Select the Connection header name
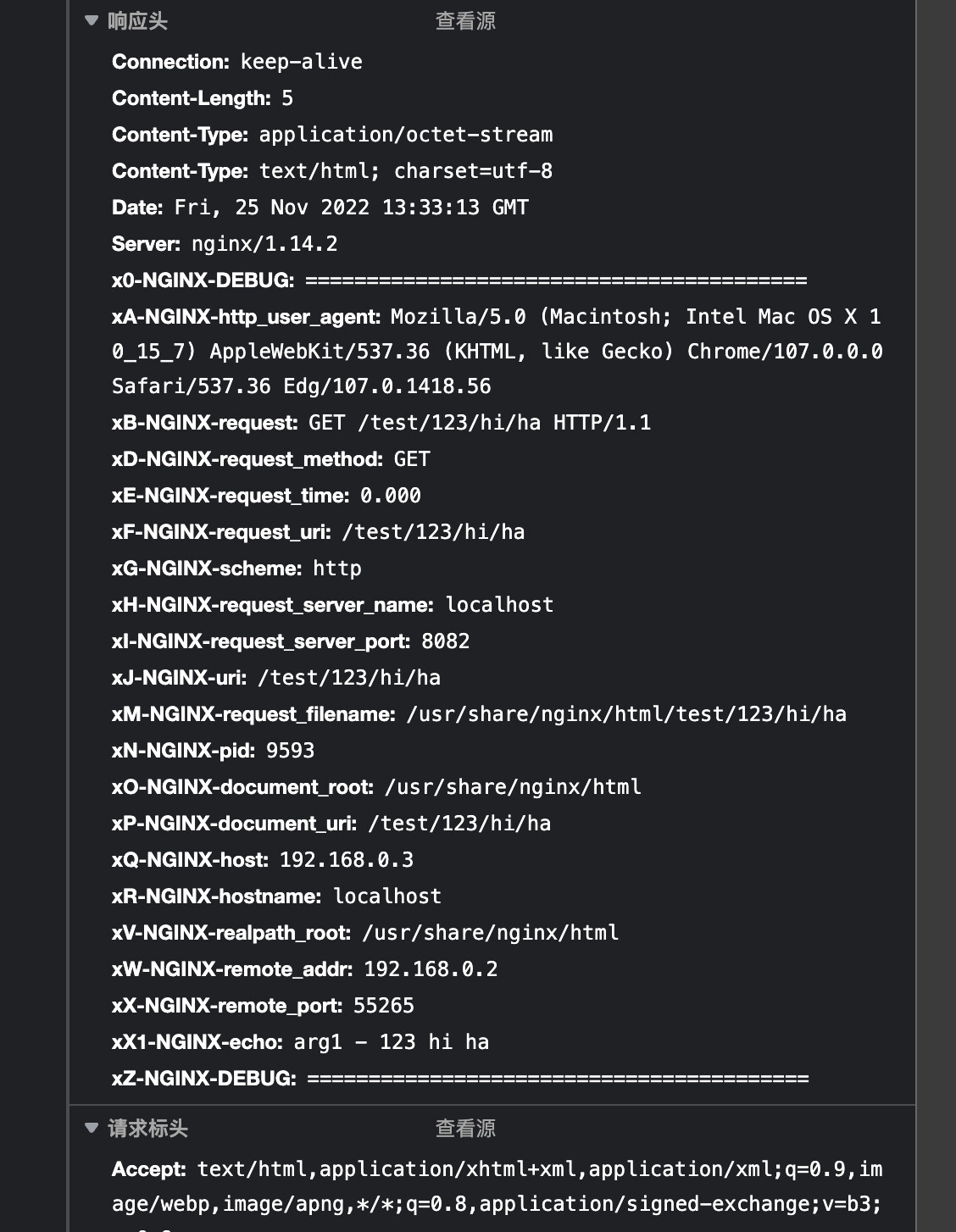The image size is (956, 1232). (x=170, y=62)
